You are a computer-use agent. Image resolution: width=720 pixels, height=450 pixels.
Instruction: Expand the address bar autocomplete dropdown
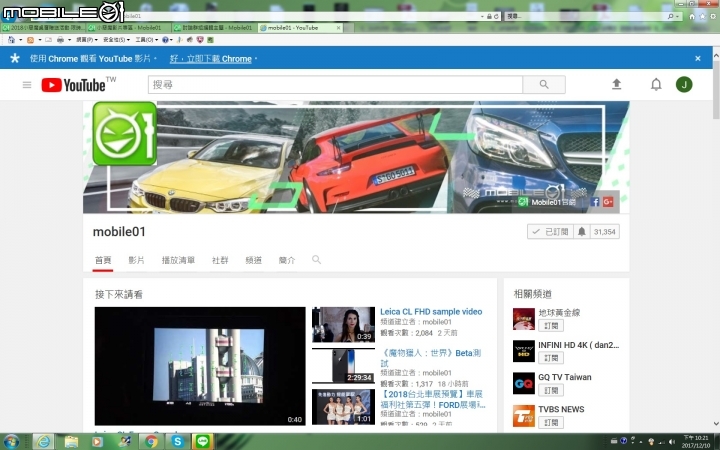(482, 17)
